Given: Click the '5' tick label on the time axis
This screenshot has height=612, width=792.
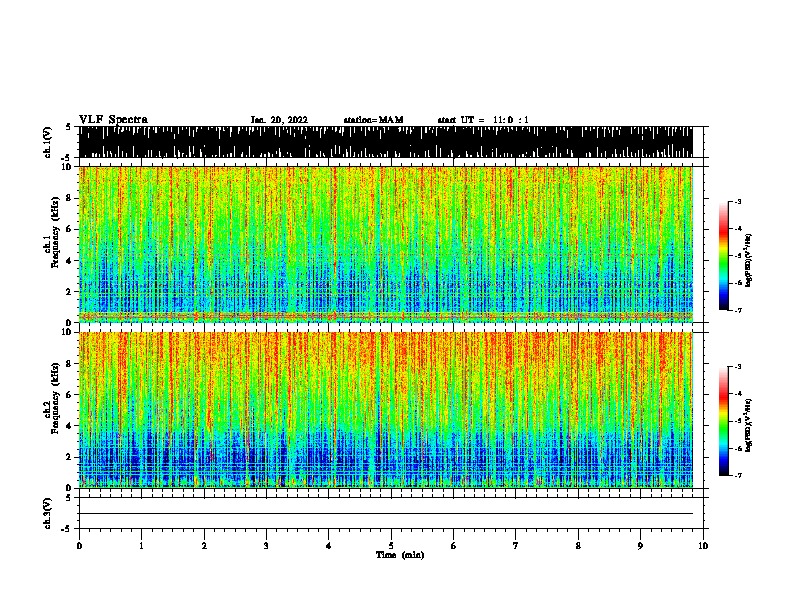Looking at the screenshot, I should [391, 546].
